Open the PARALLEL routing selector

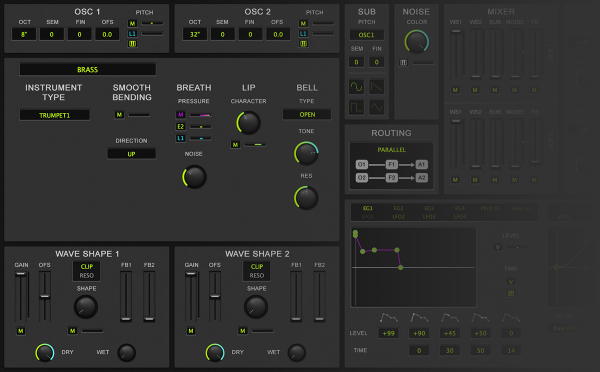pos(391,150)
